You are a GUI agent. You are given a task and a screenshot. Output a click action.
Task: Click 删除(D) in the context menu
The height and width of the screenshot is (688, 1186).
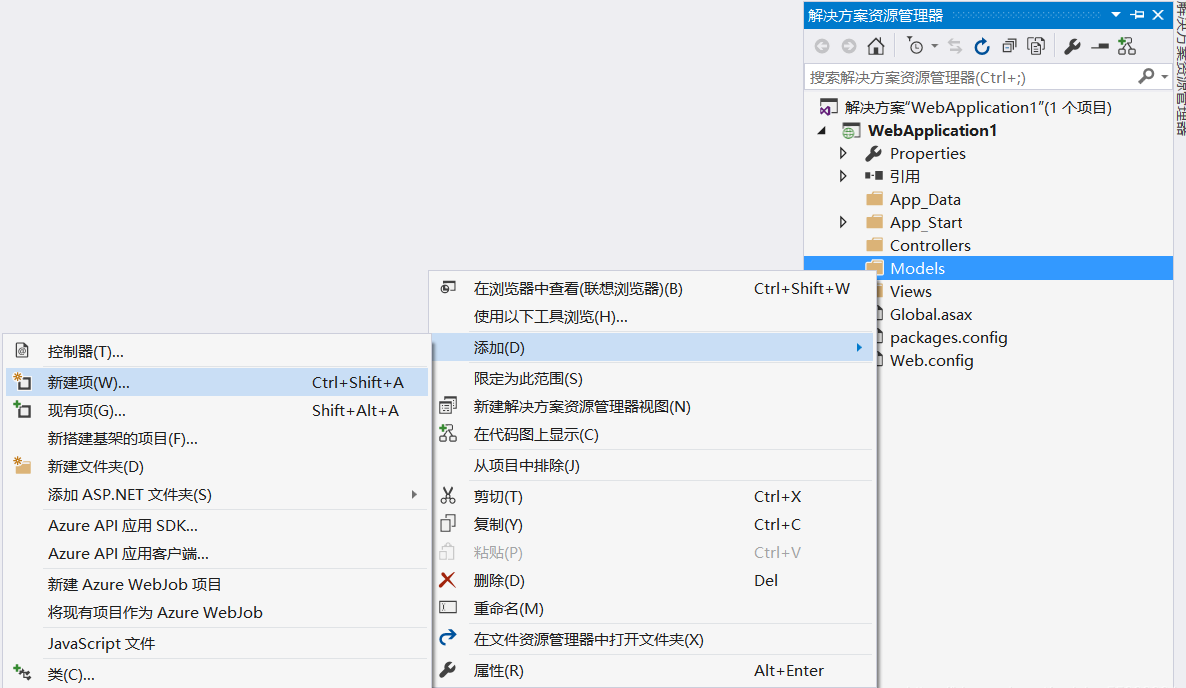[499, 581]
